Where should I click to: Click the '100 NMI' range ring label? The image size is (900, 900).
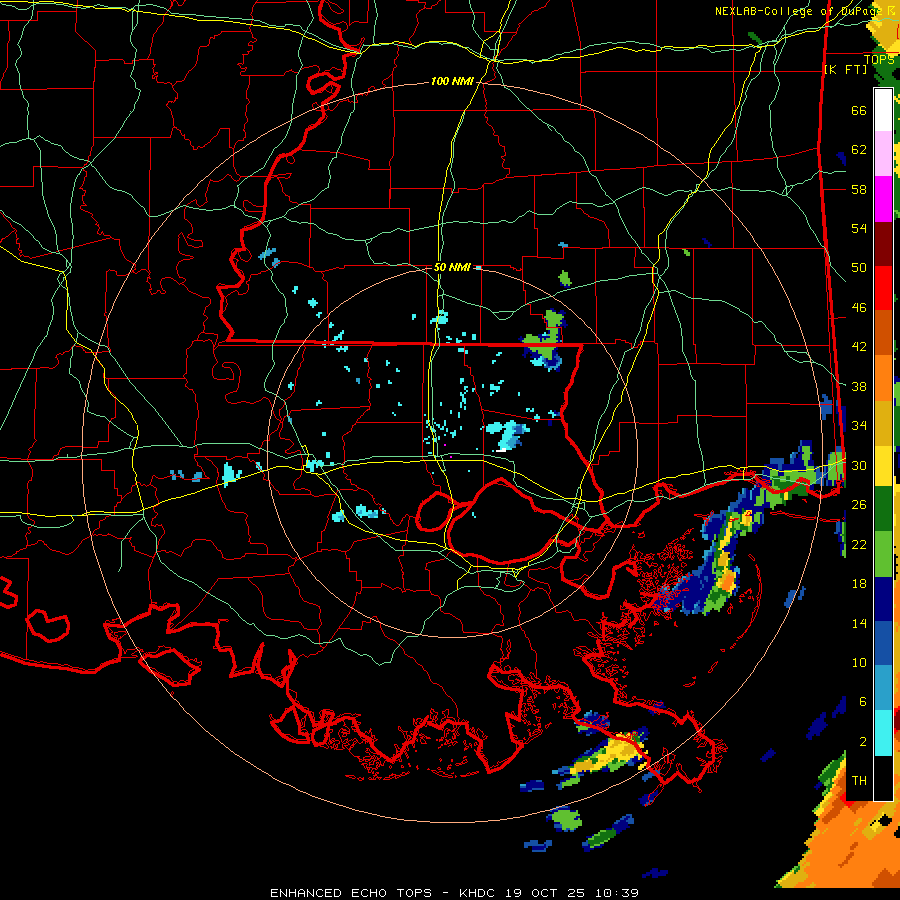(452, 81)
